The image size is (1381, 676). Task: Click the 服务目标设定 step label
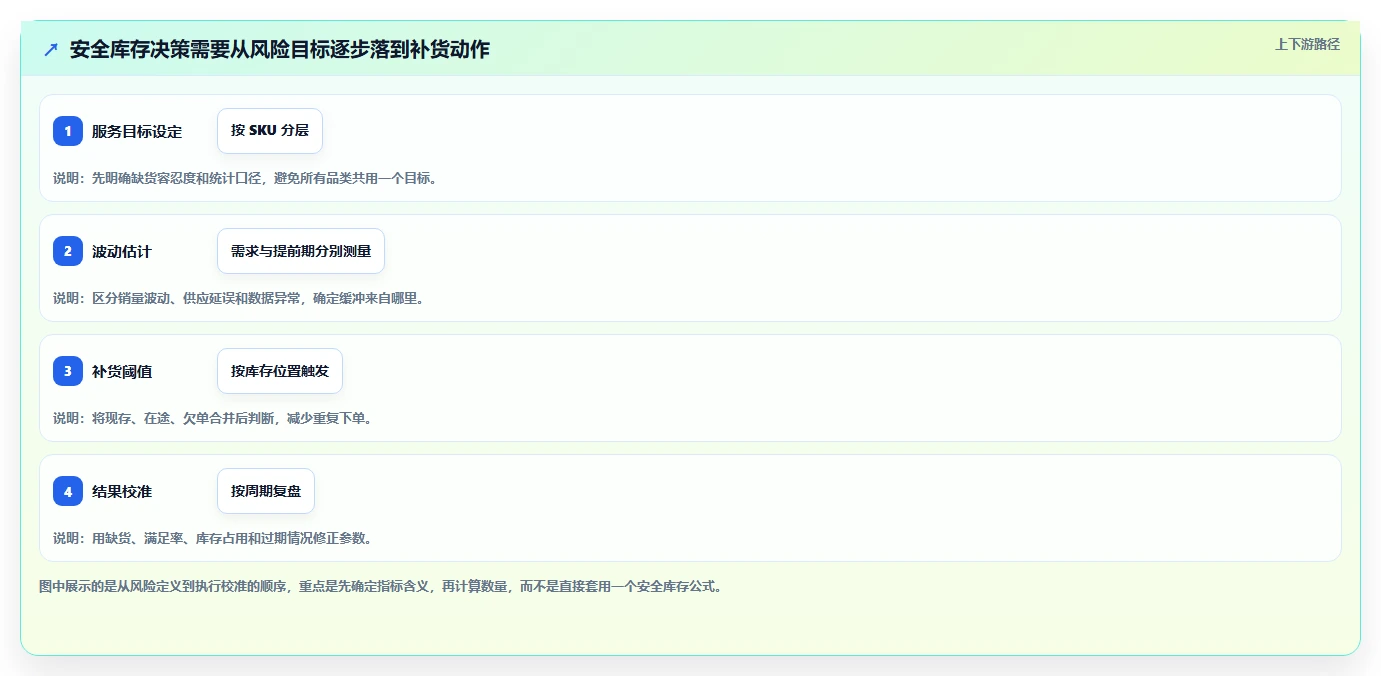[x=137, y=131]
